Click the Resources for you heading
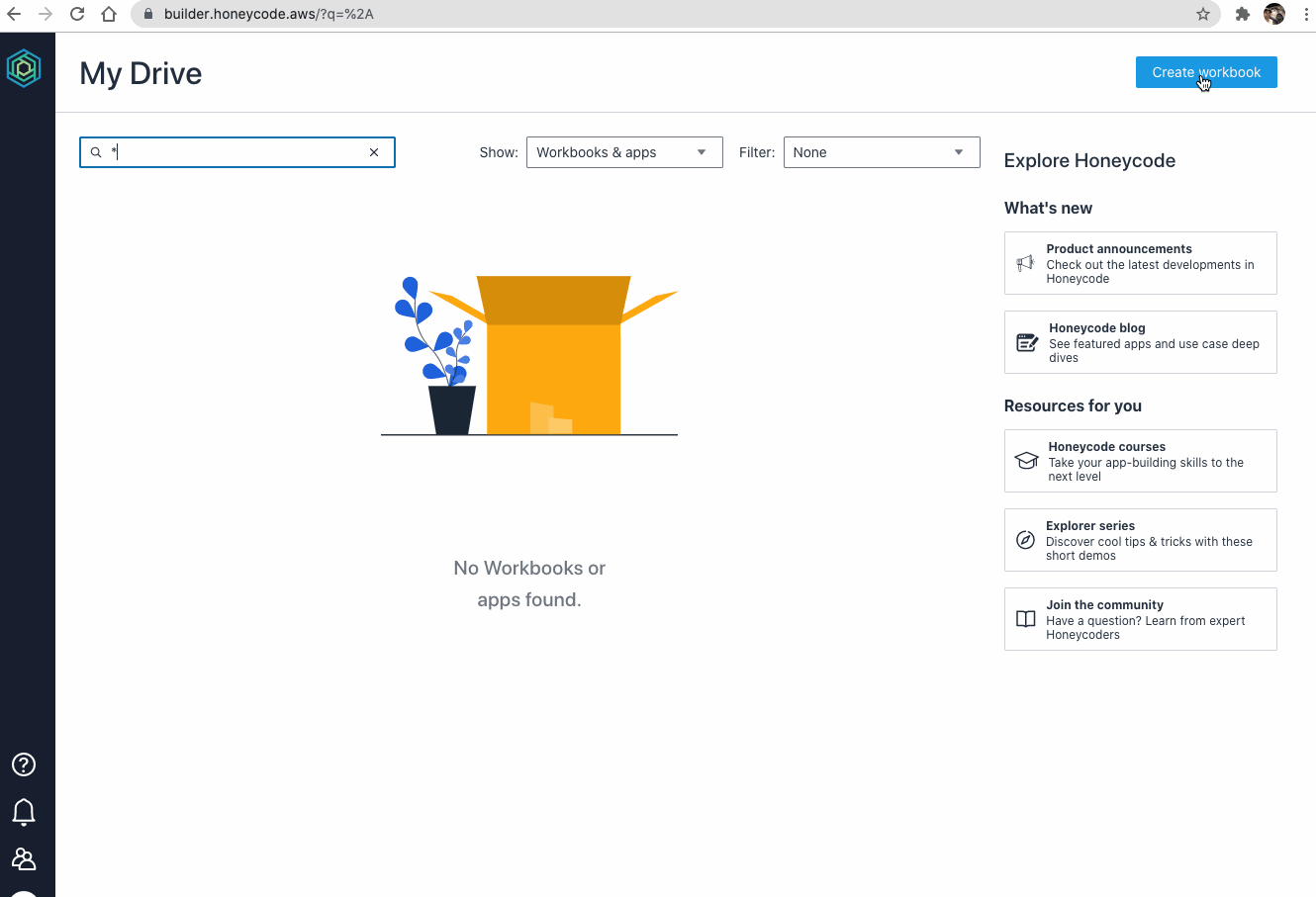The image size is (1316, 897). tap(1073, 405)
